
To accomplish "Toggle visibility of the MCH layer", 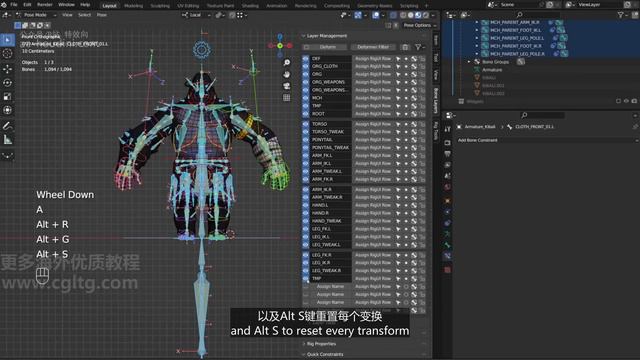I will [x=306, y=98].
